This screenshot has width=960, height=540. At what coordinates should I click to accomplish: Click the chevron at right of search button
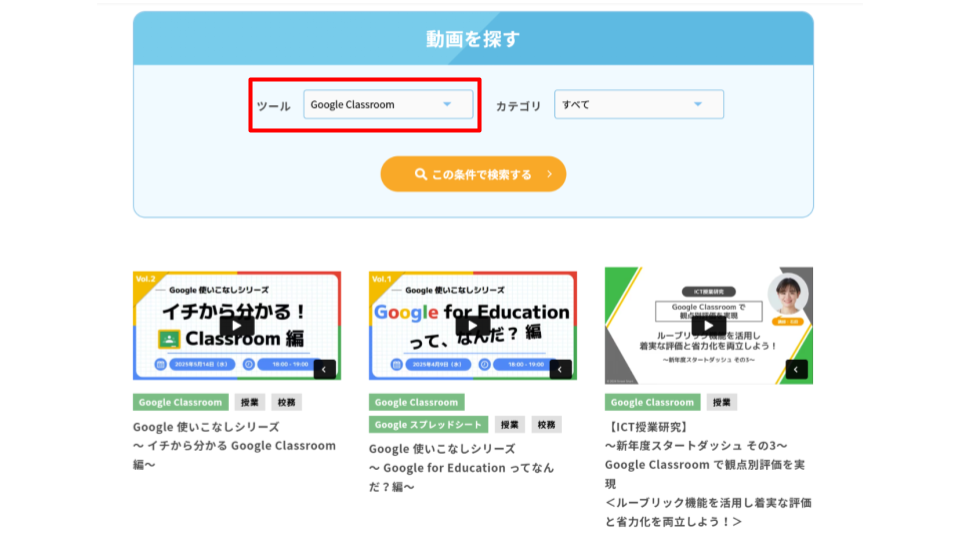pos(549,174)
